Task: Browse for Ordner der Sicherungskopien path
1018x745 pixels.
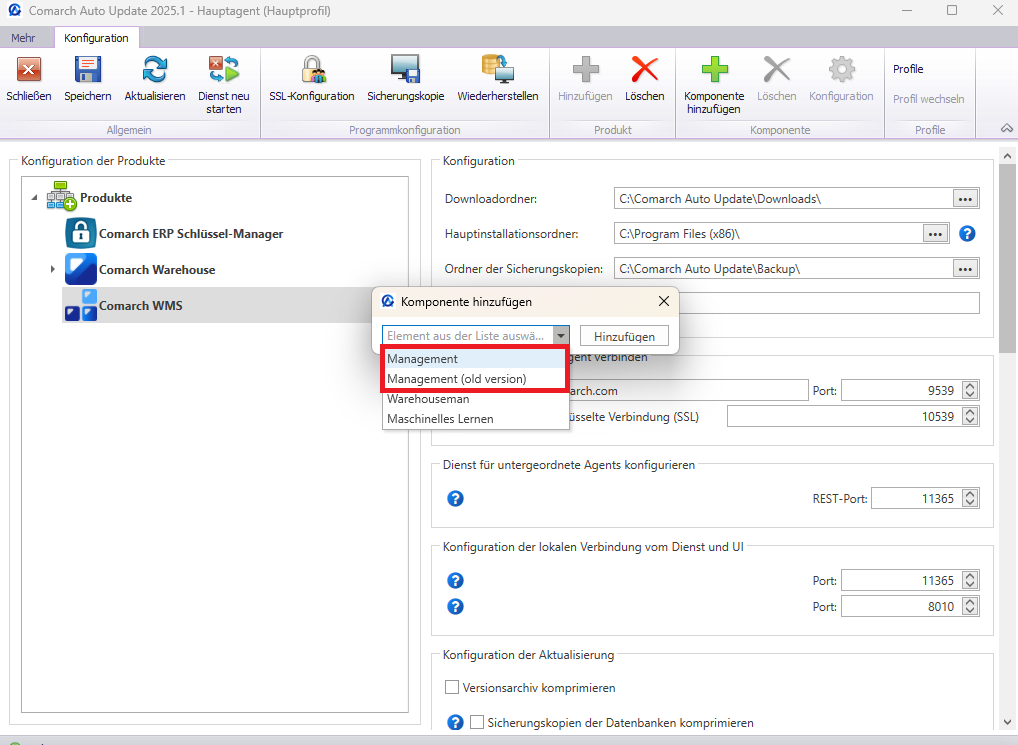Action: pyautogui.click(x=965, y=269)
